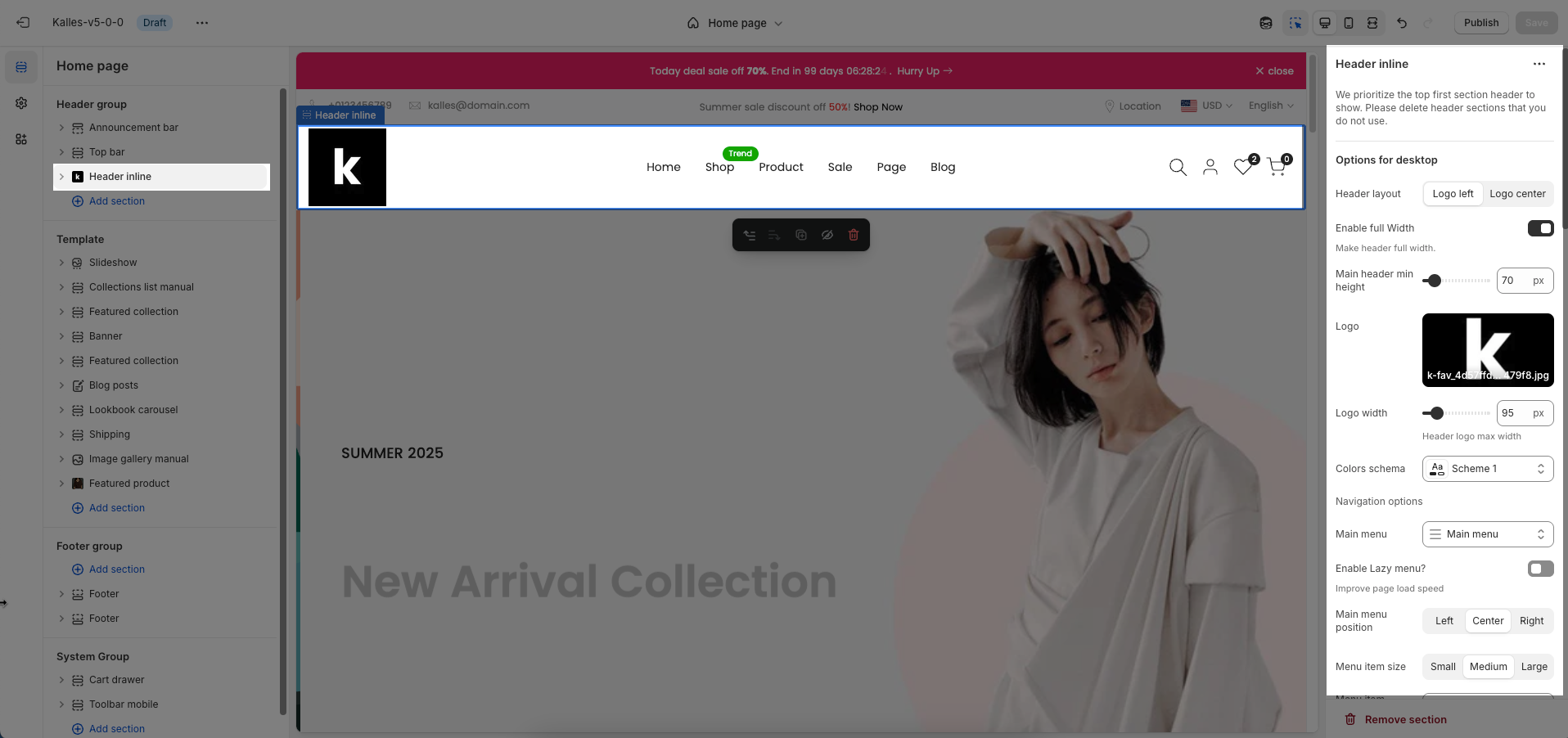Switch to desktop preview

pyautogui.click(x=1325, y=23)
